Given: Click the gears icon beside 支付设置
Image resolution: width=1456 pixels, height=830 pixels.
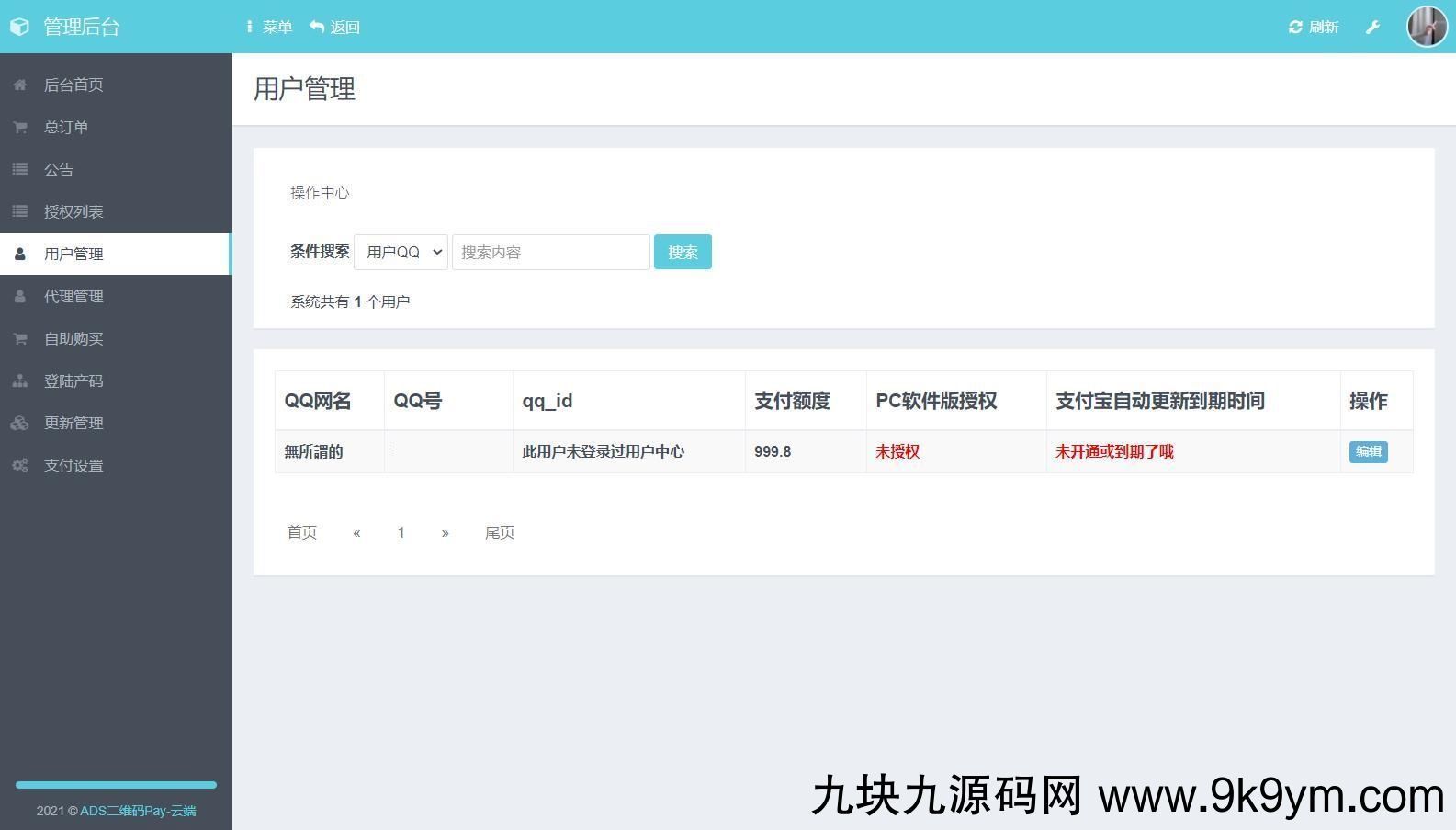Looking at the screenshot, I should (x=19, y=465).
